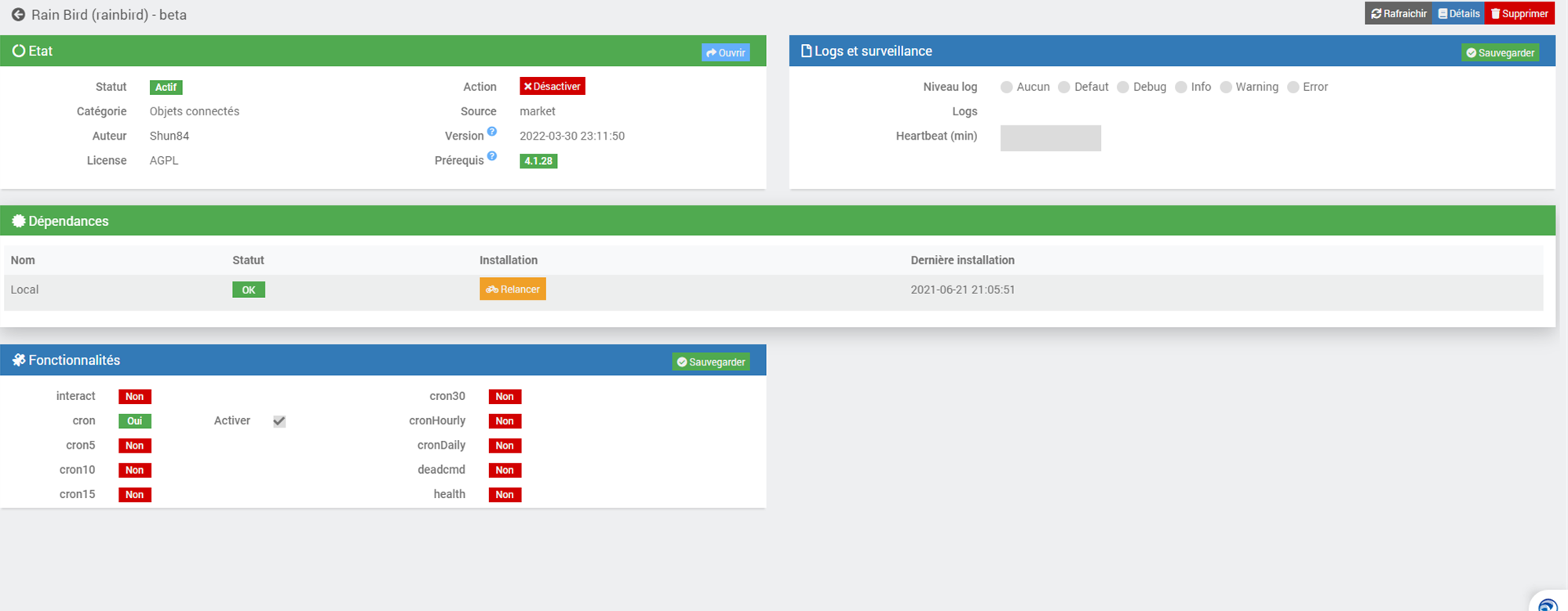Click Relancer to reinstall dependencies
Viewport: 1568px width, 611px height.
(x=512, y=289)
